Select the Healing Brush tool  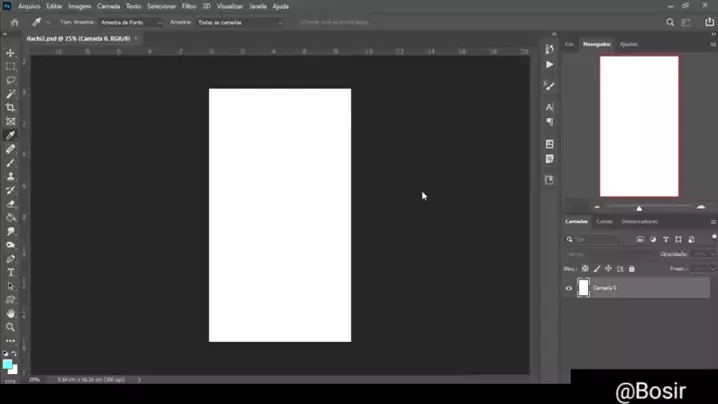[11, 149]
